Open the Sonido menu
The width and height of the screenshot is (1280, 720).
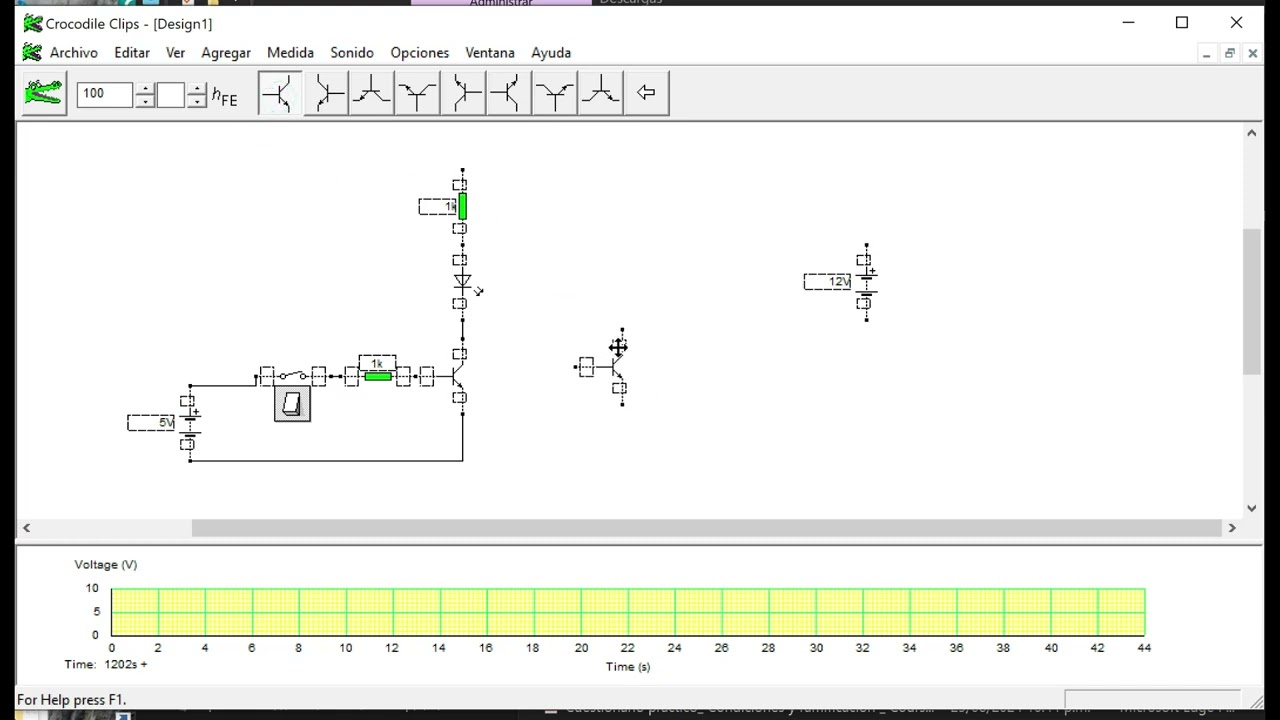pyautogui.click(x=352, y=53)
